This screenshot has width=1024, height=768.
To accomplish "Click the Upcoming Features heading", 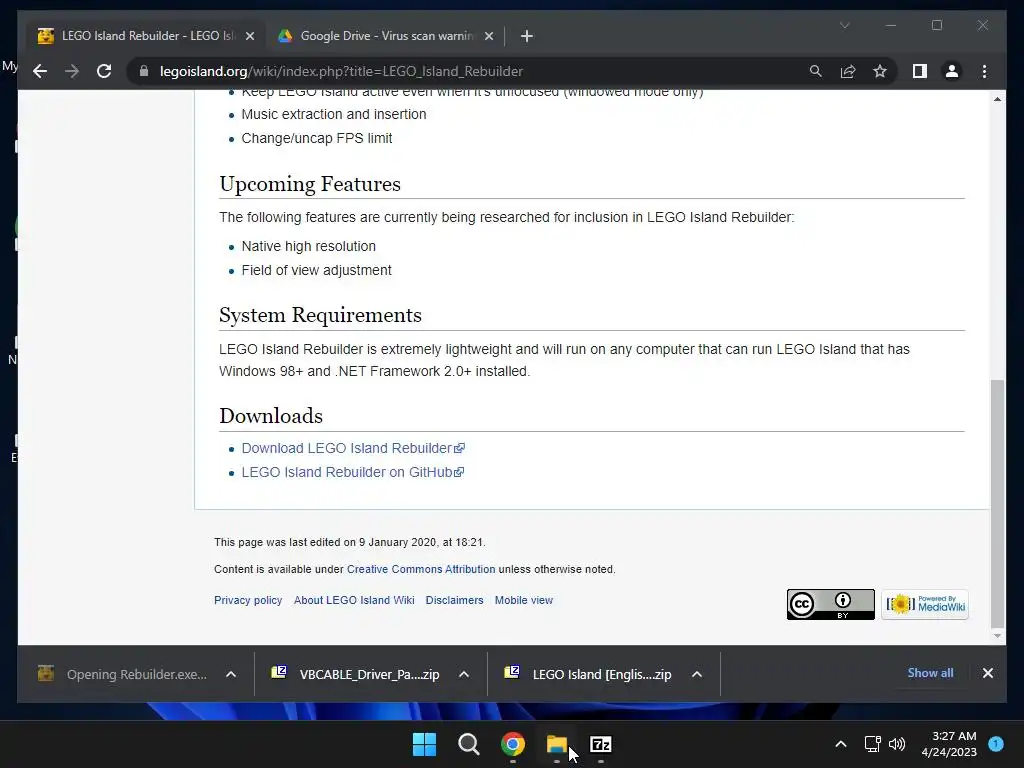I will (310, 184).
